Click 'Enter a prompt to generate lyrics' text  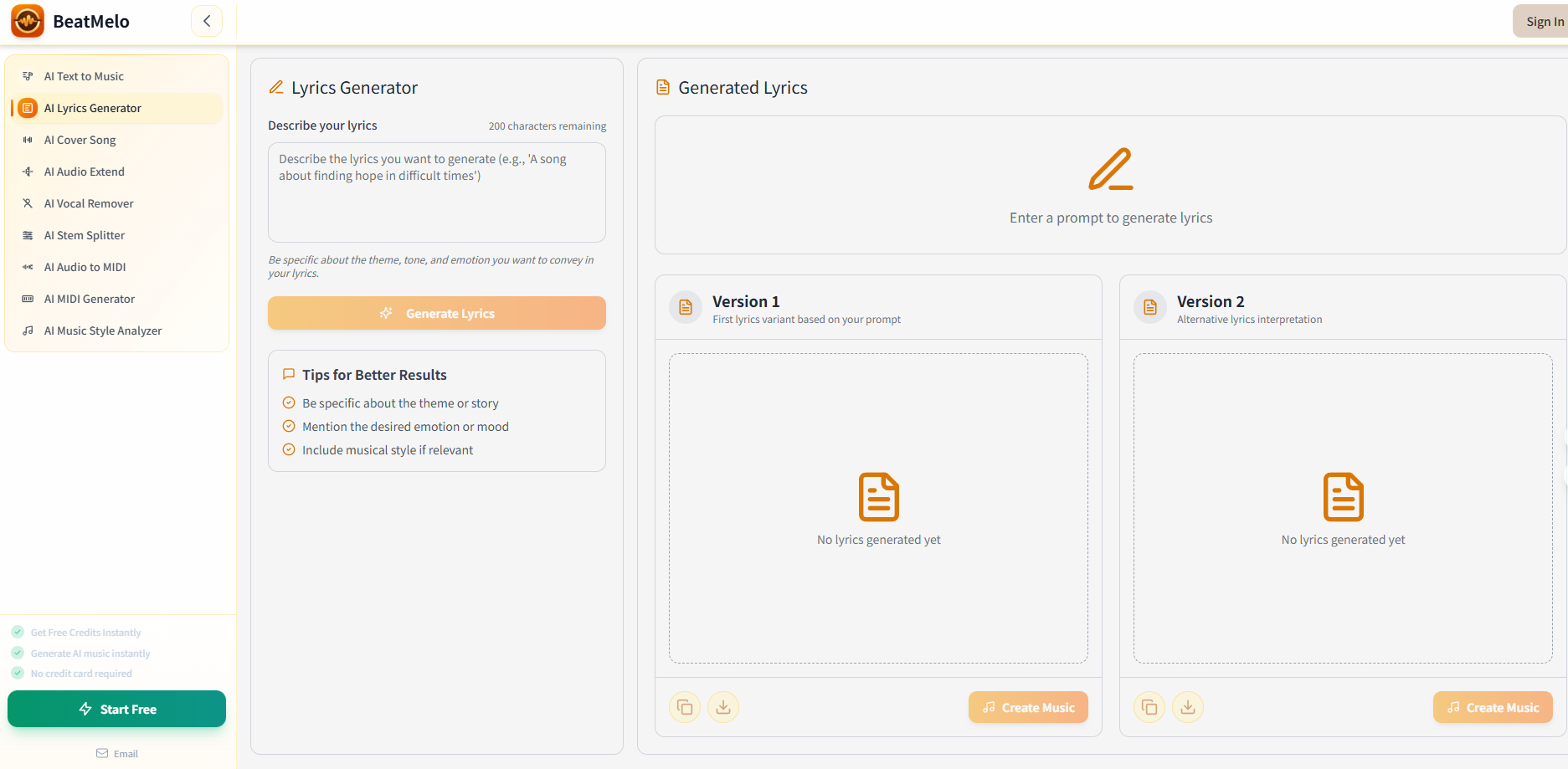coord(1111,218)
